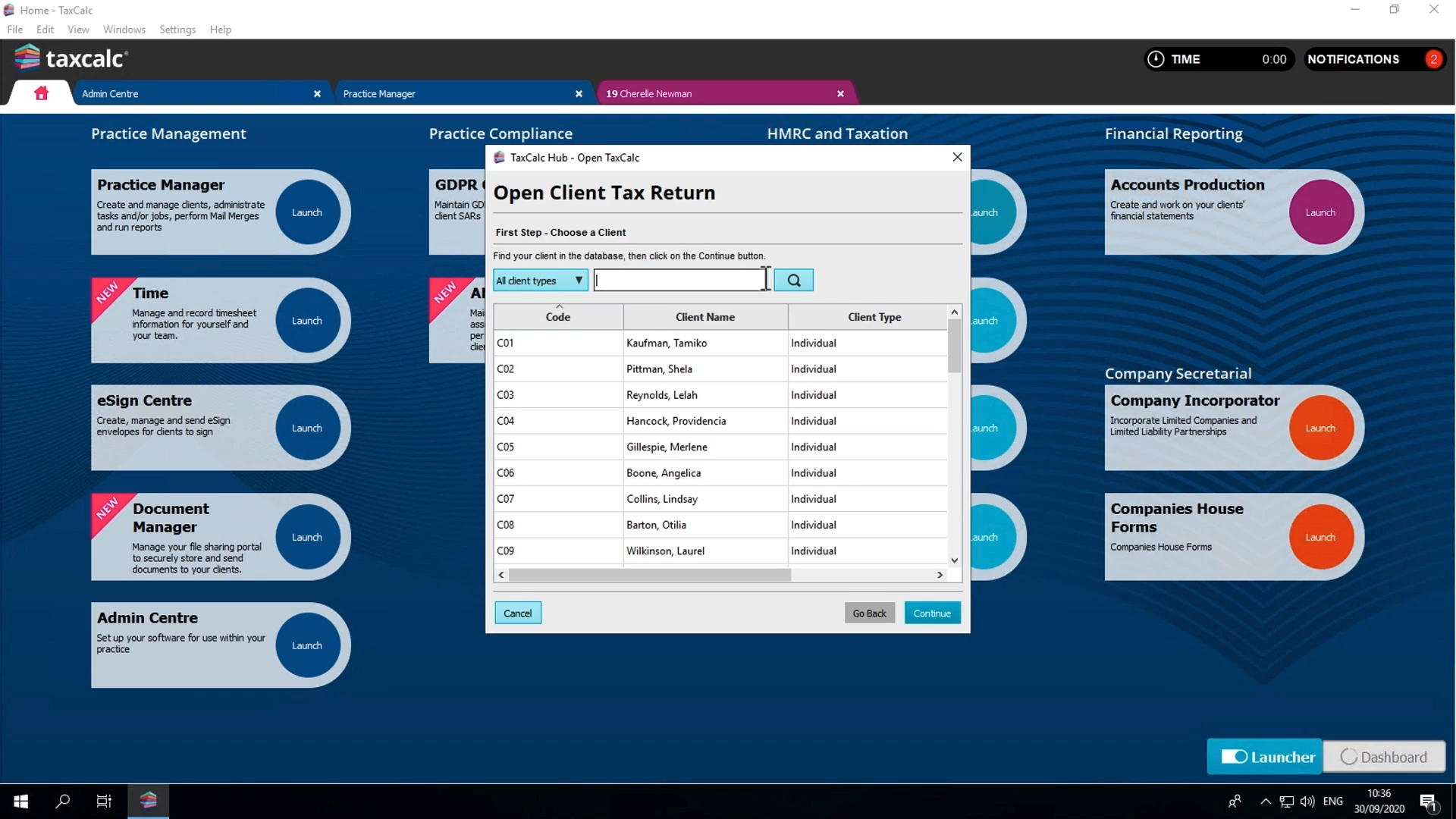Select client C03 Reynolds, Lelah
This screenshot has width=1456, height=819.
point(720,395)
